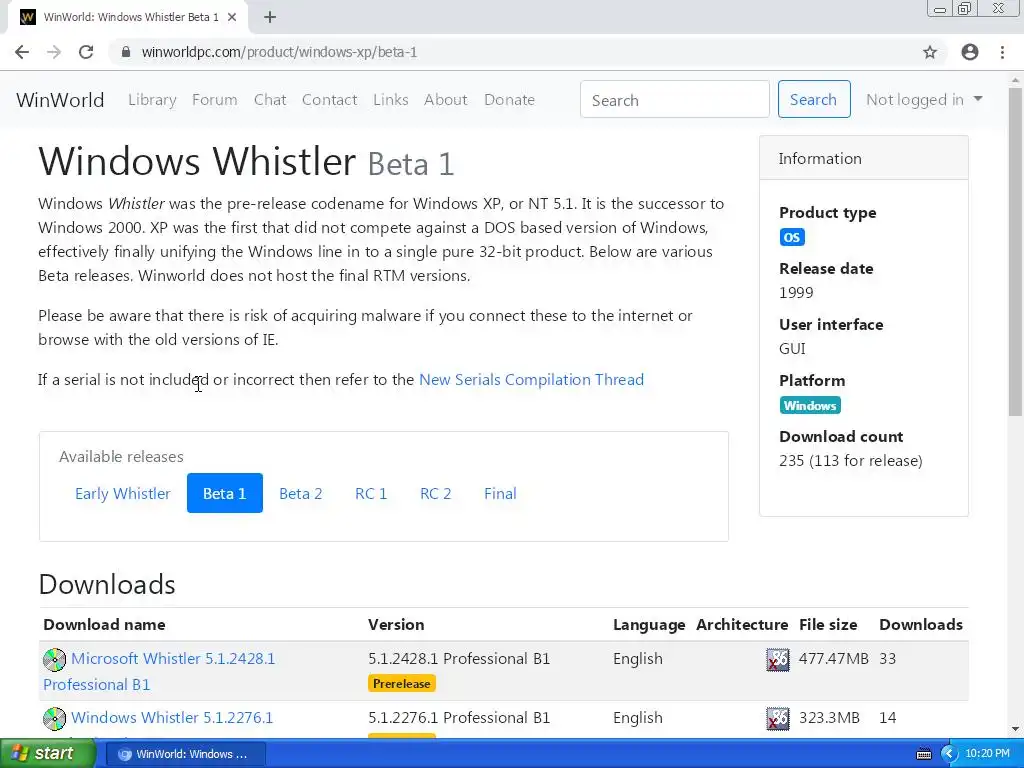Screen dimensions: 1024x768
Task: Click the 323.3MB file size cell
Action: [x=829, y=718]
